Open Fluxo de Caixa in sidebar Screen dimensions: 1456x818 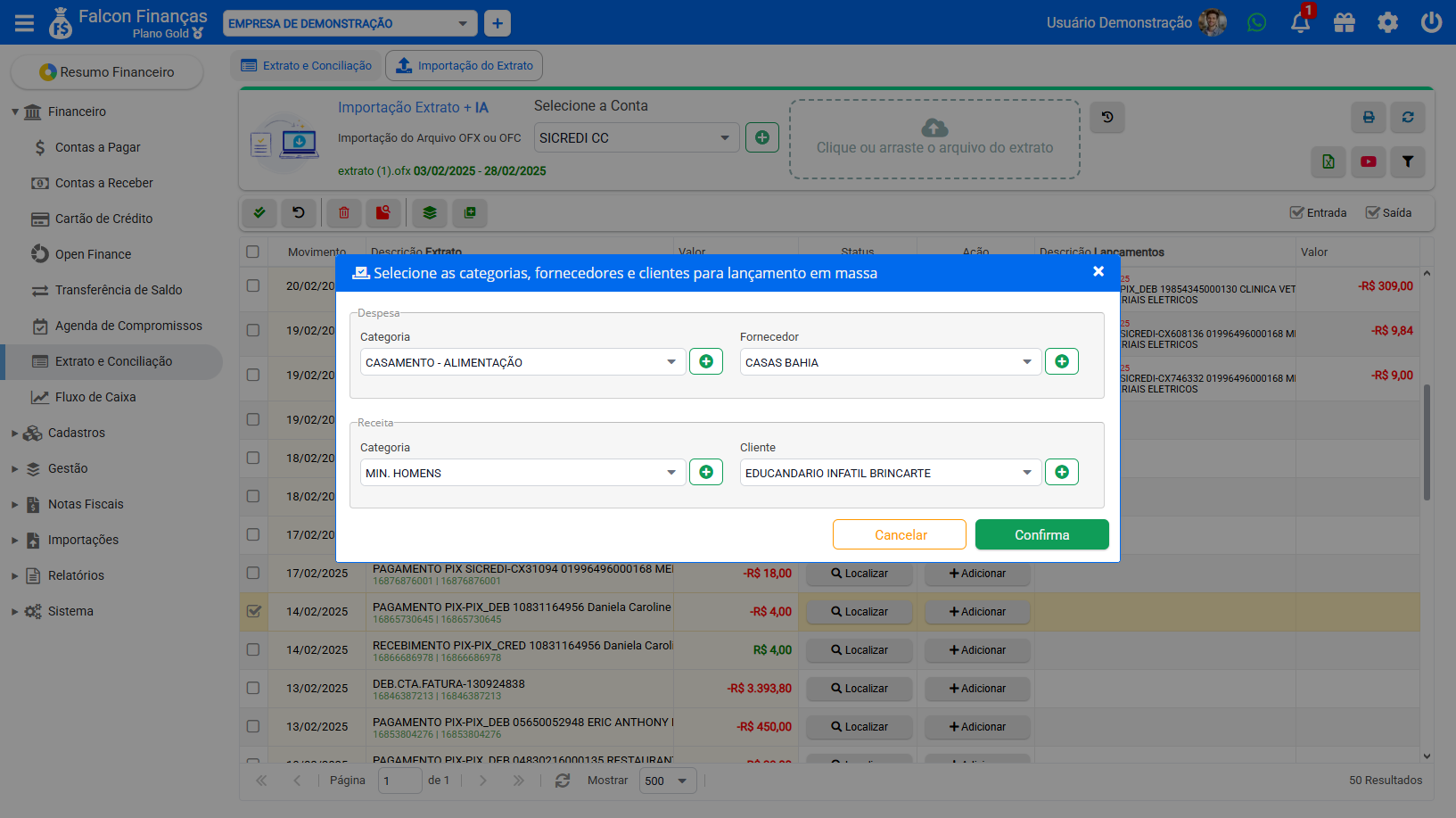pos(95,397)
